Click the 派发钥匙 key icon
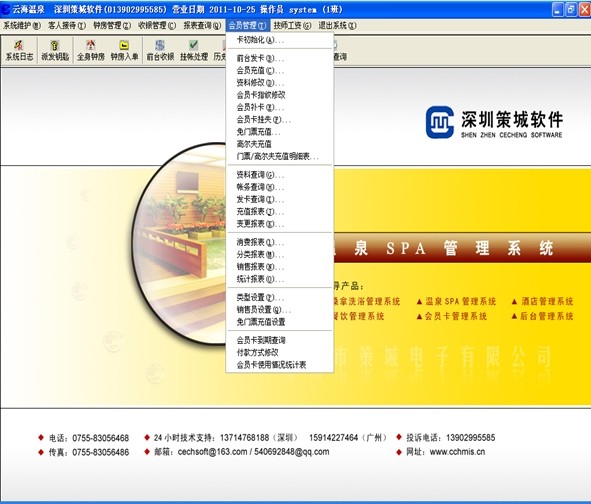Screen dimensions: 591x504 point(55,51)
